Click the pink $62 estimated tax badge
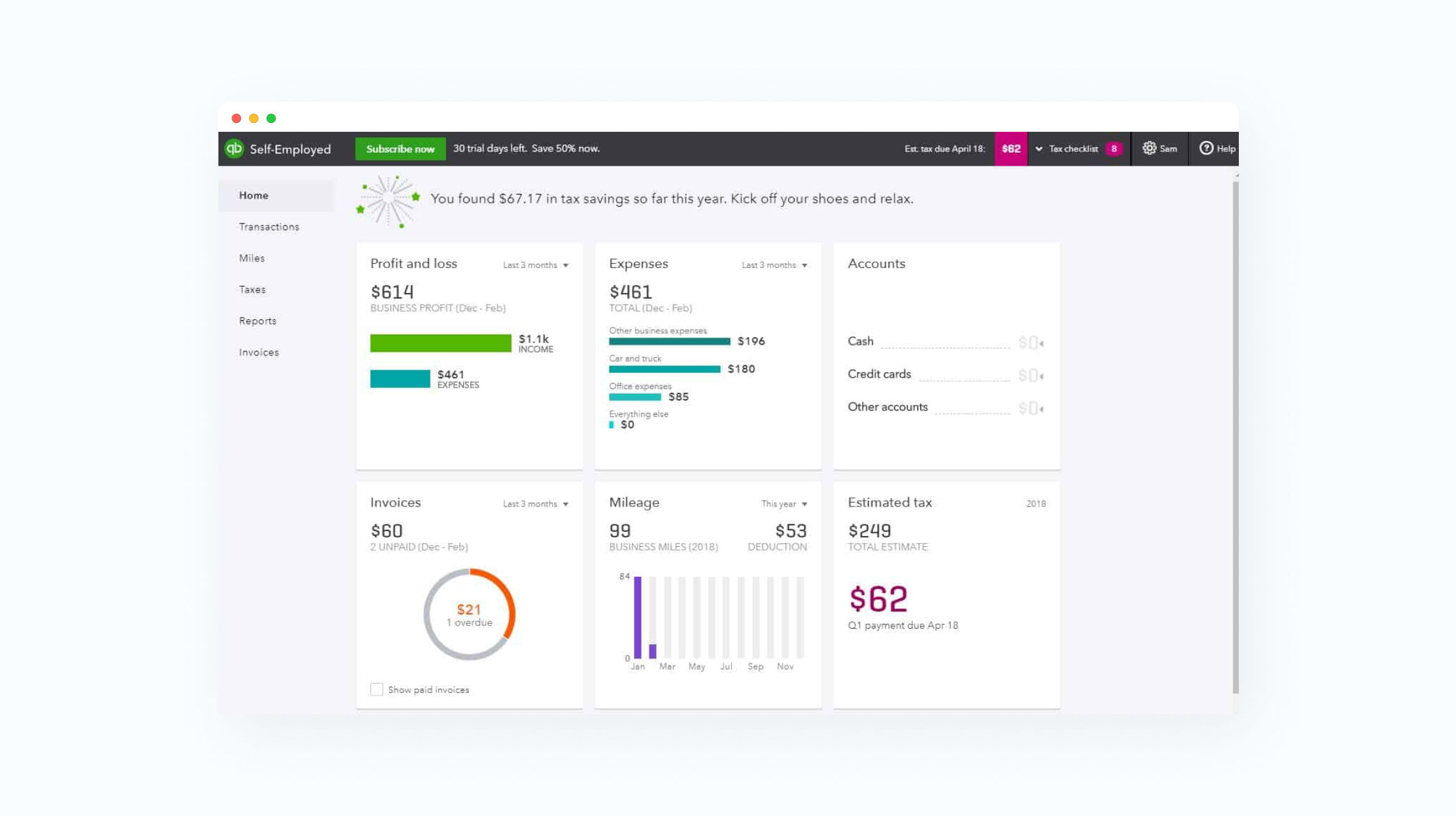 point(1010,149)
